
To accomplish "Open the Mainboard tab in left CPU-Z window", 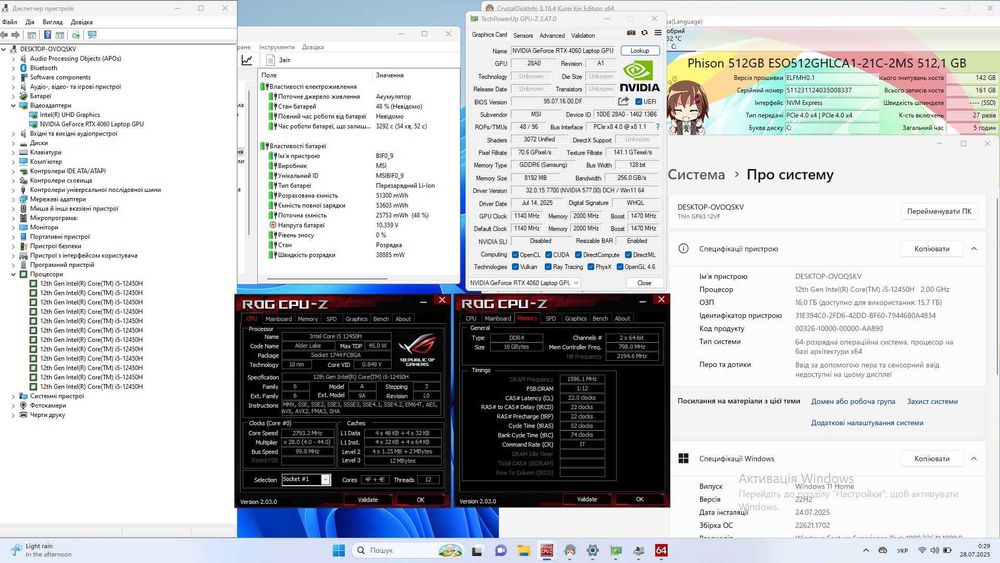I will point(278,319).
